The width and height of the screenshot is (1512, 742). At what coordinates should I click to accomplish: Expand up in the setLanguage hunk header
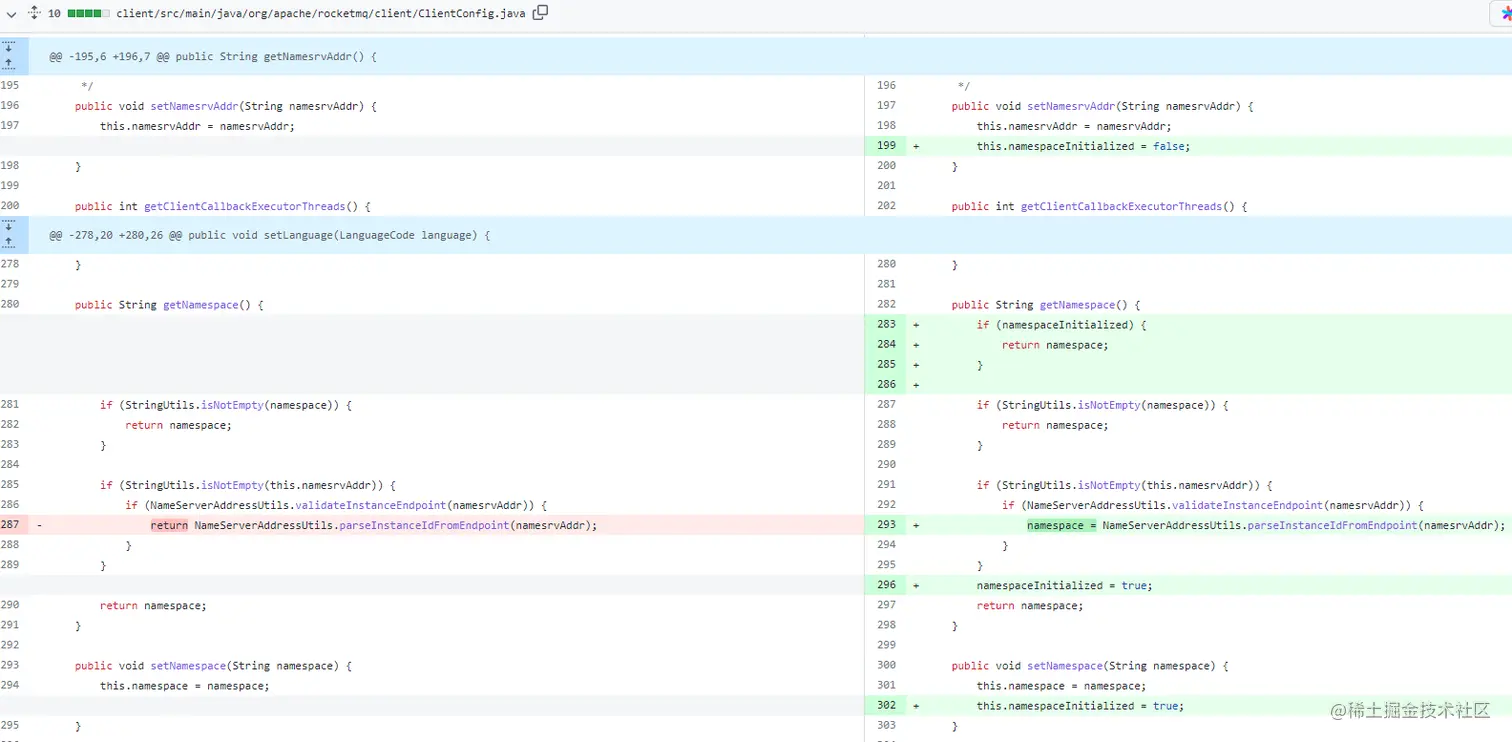[x=8, y=243]
